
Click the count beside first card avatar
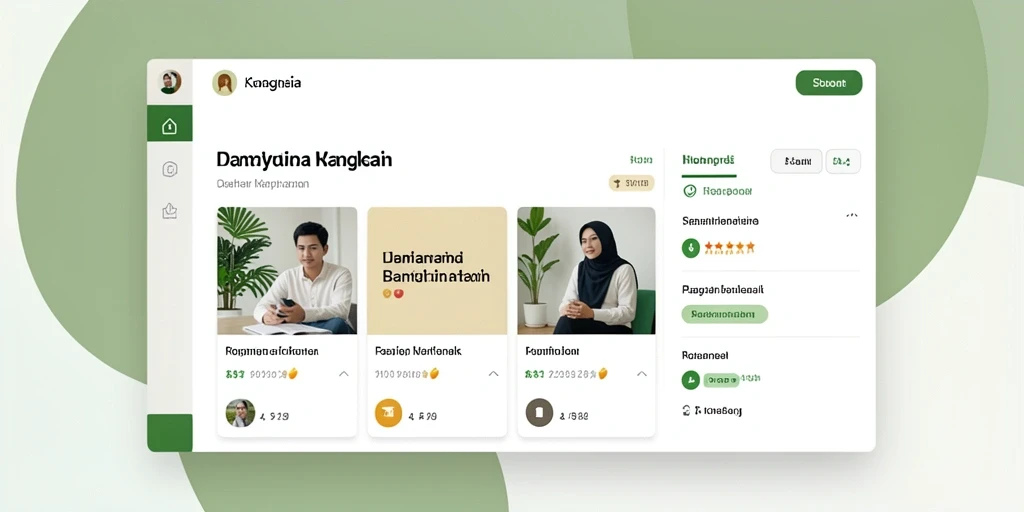tap(274, 415)
